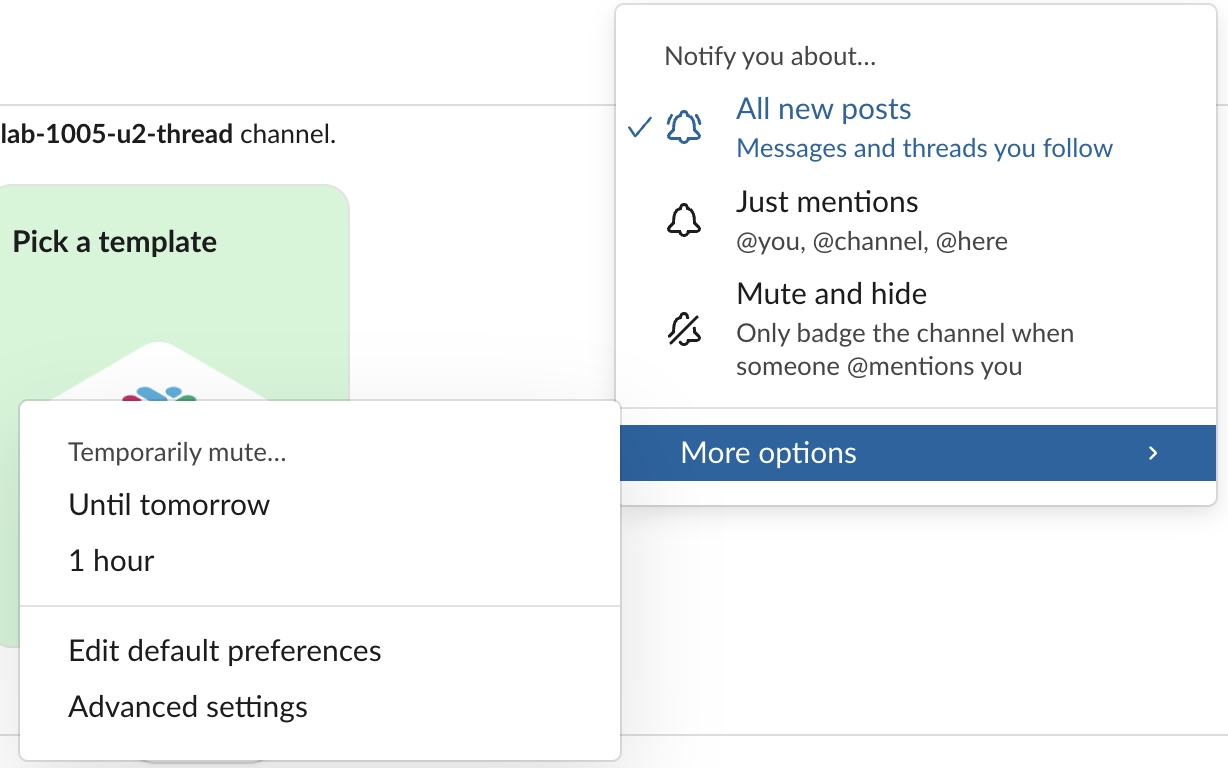Image resolution: width=1228 pixels, height=768 pixels.
Task: Click 'Only badge the channel when' description
Action: tap(905, 333)
